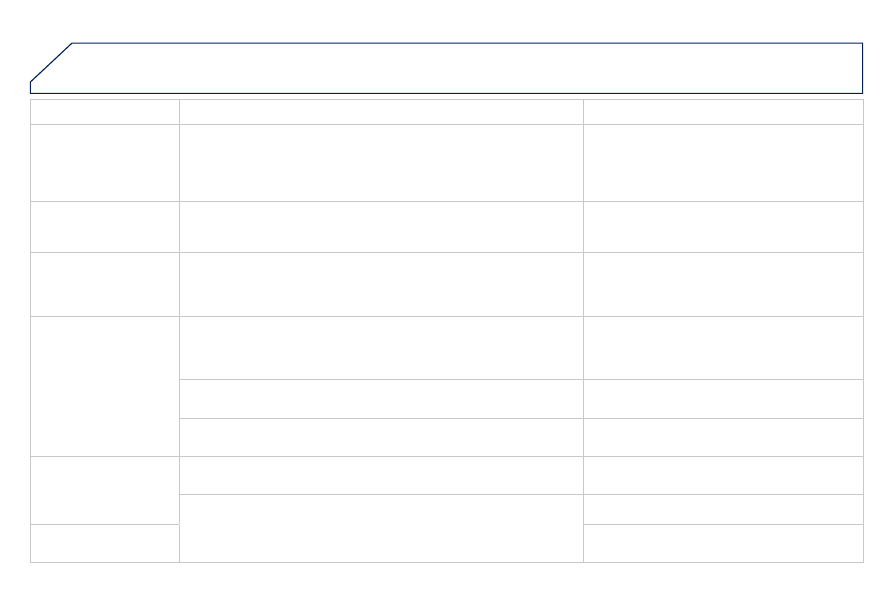Screen dimensions: 893x595
Task: Click last column cell in third body row
Action: click(723, 284)
